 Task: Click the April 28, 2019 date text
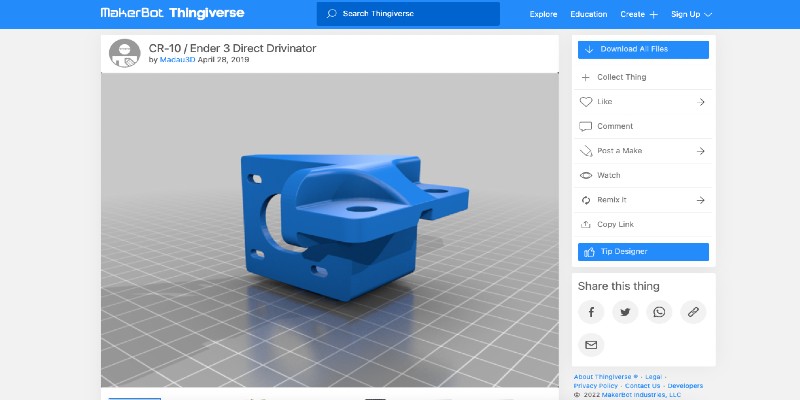[223, 60]
